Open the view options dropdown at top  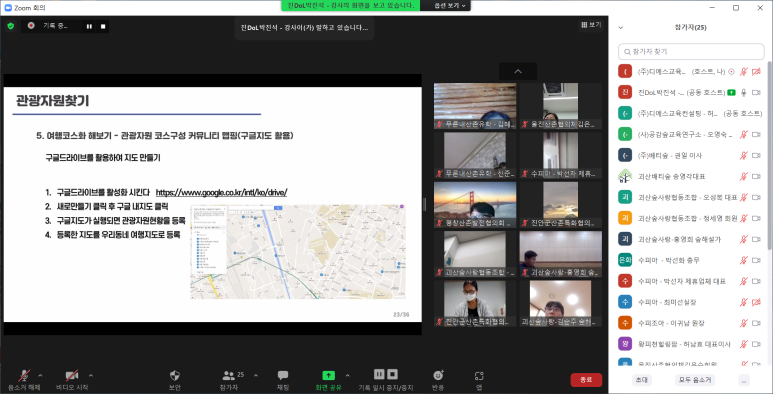450,5
